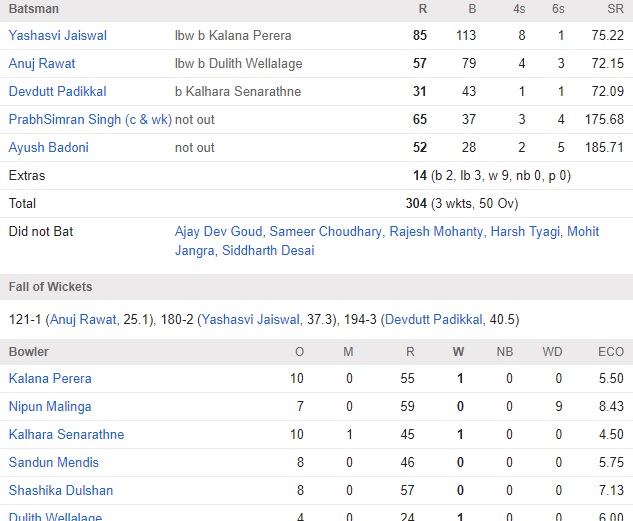Click Harsh Tyagi link
Screen dimensions: 633x521
click(x=525, y=232)
